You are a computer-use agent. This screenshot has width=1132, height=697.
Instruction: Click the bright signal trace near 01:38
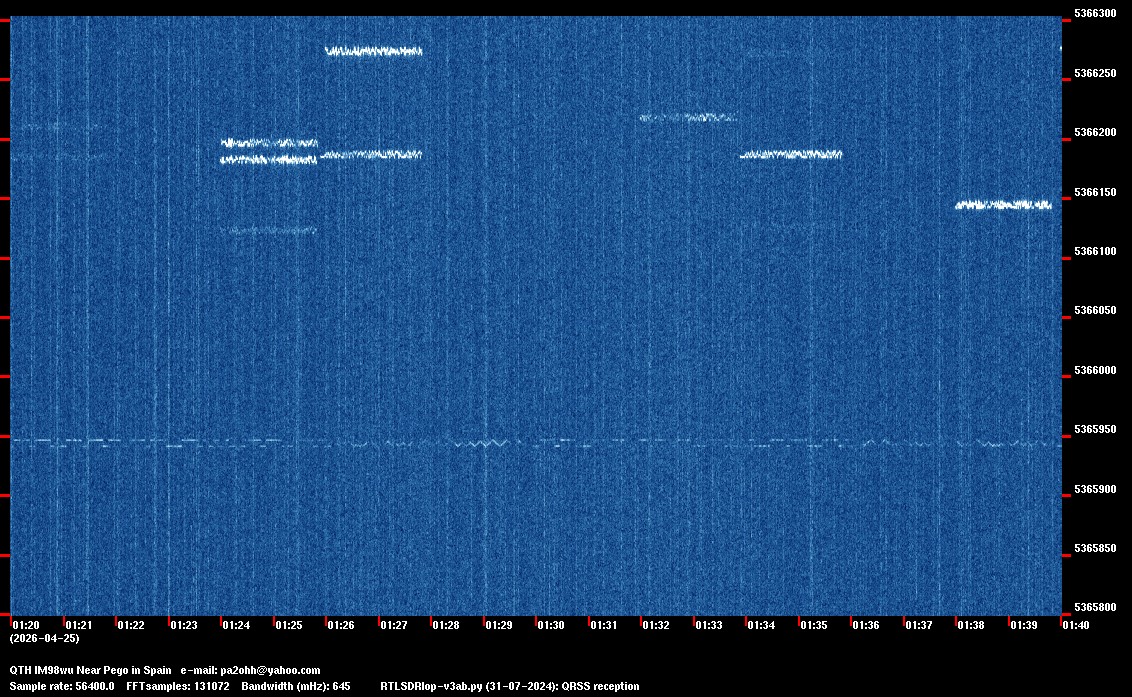tap(1003, 205)
